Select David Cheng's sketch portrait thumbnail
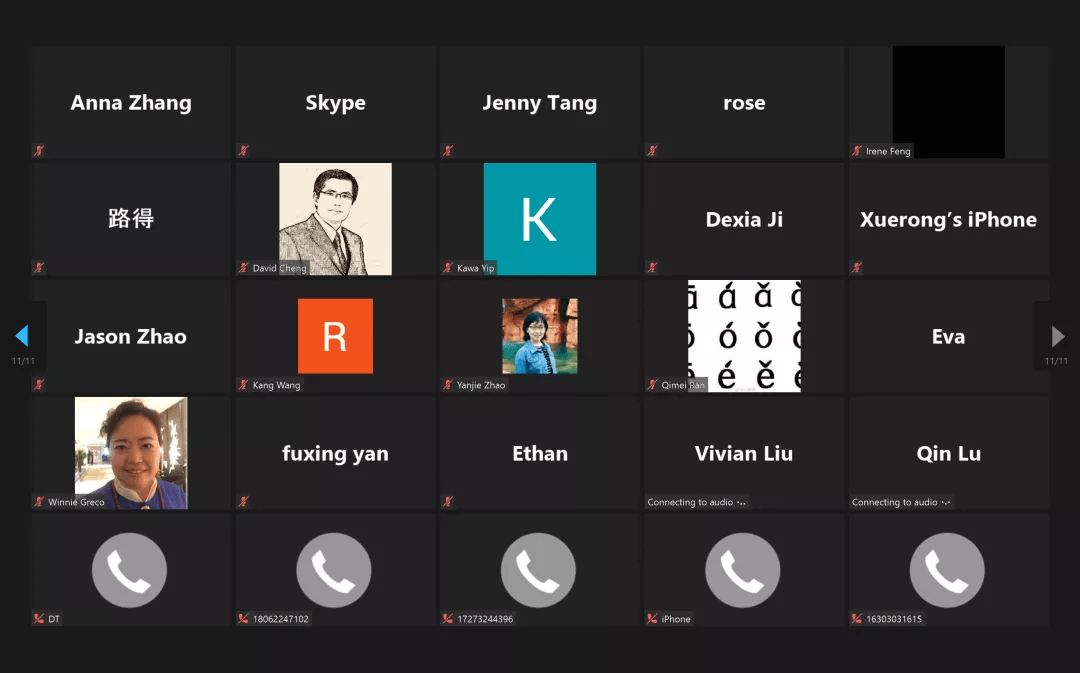Image resolution: width=1080 pixels, height=673 pixels. click(x=335, y=219)
